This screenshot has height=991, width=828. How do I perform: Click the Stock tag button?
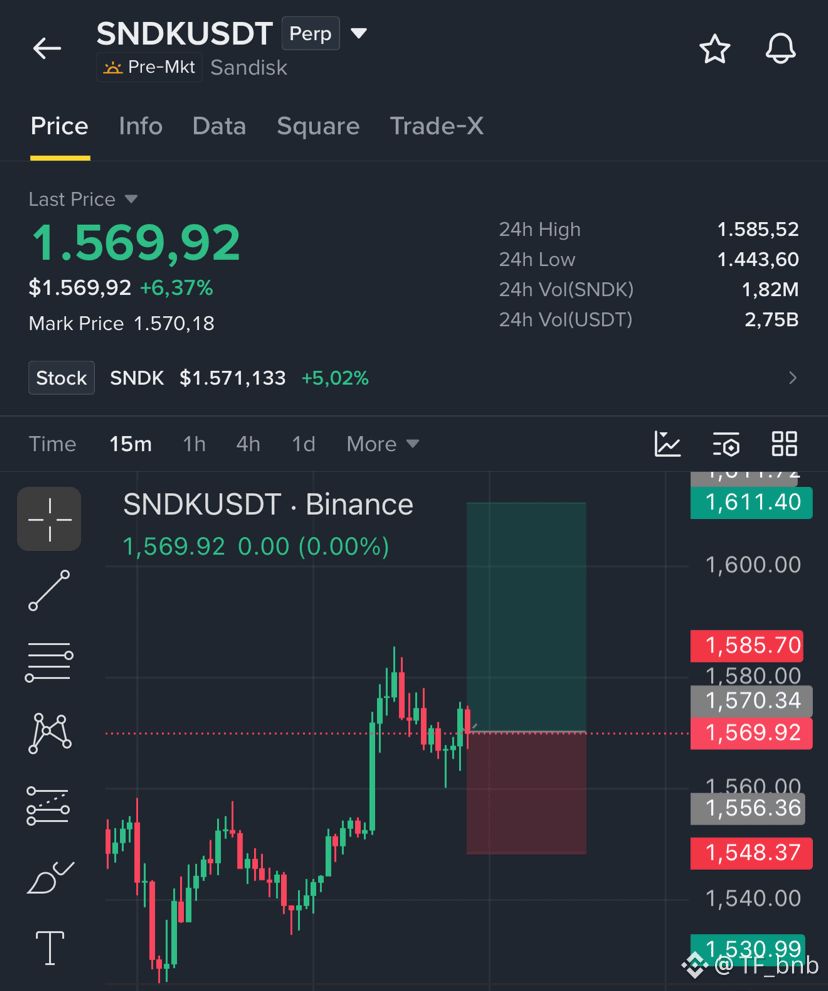coord(61,378)
